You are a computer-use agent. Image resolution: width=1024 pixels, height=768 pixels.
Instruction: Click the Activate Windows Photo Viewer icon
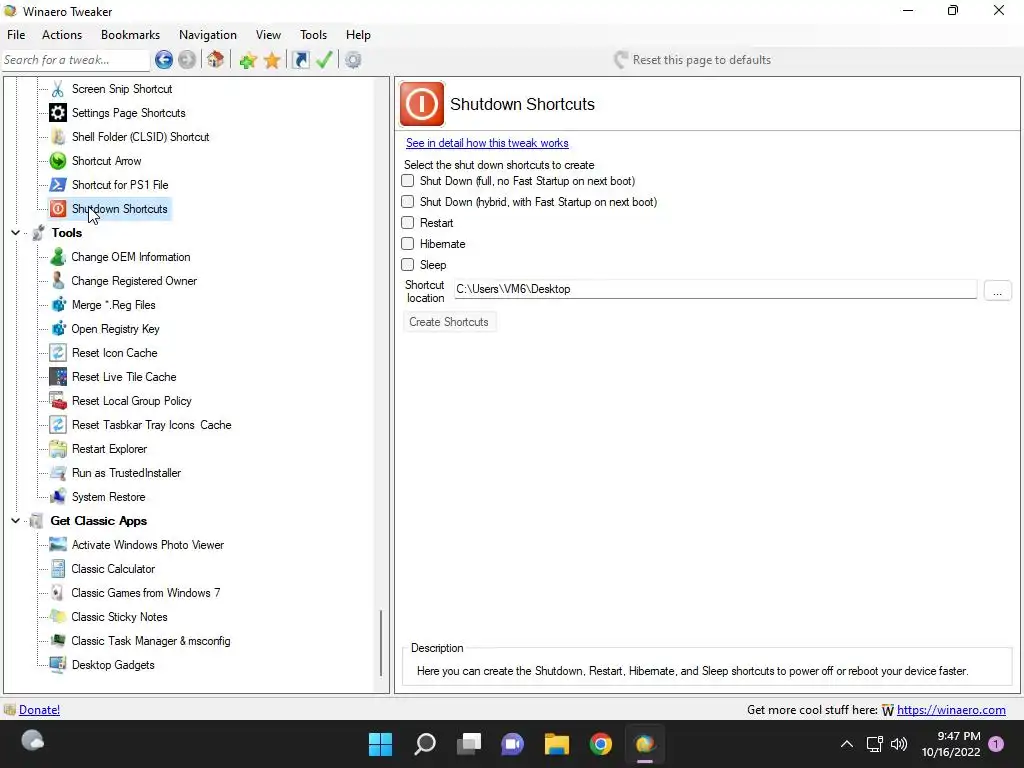click(58, 545)
